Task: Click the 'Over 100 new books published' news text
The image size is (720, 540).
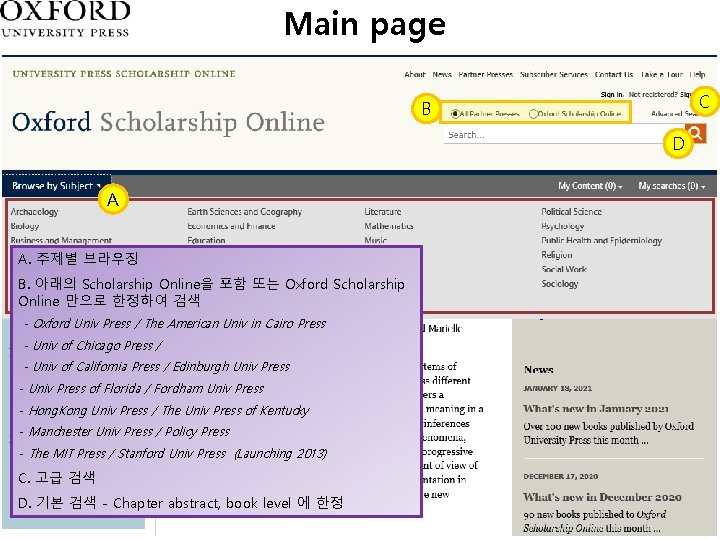Action: click(608, 433)
